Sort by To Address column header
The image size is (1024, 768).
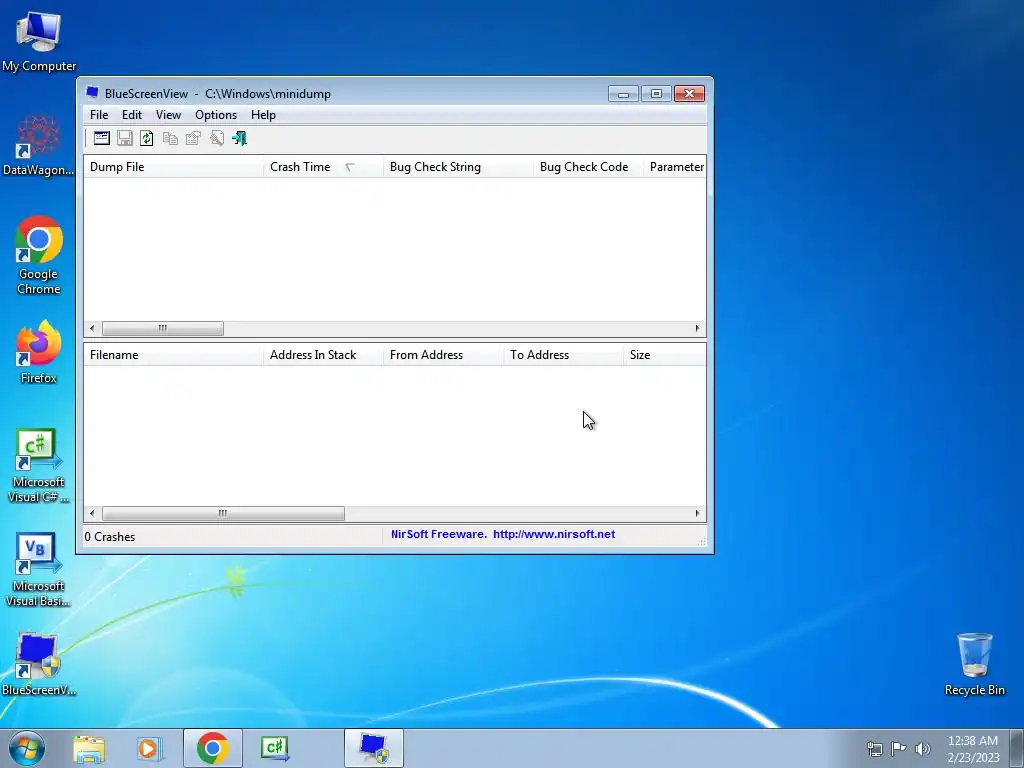click(x=563, y=355)
